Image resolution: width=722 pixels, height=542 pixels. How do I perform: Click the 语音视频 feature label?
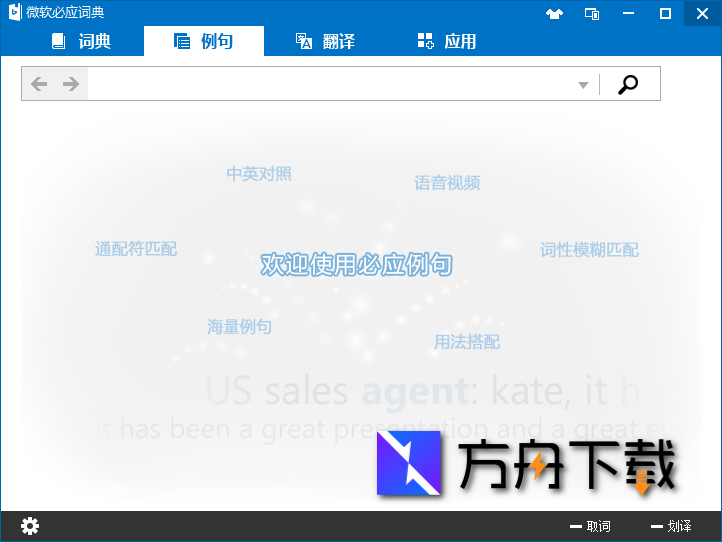point(447,183)
